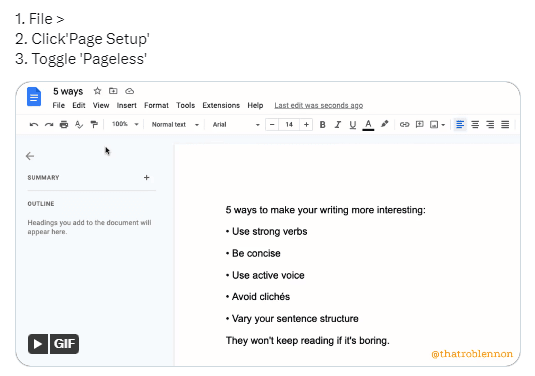Screen dimensions: 535x376
Task: Click the '5 ways' document title
Action: click(x=68, y=91)
